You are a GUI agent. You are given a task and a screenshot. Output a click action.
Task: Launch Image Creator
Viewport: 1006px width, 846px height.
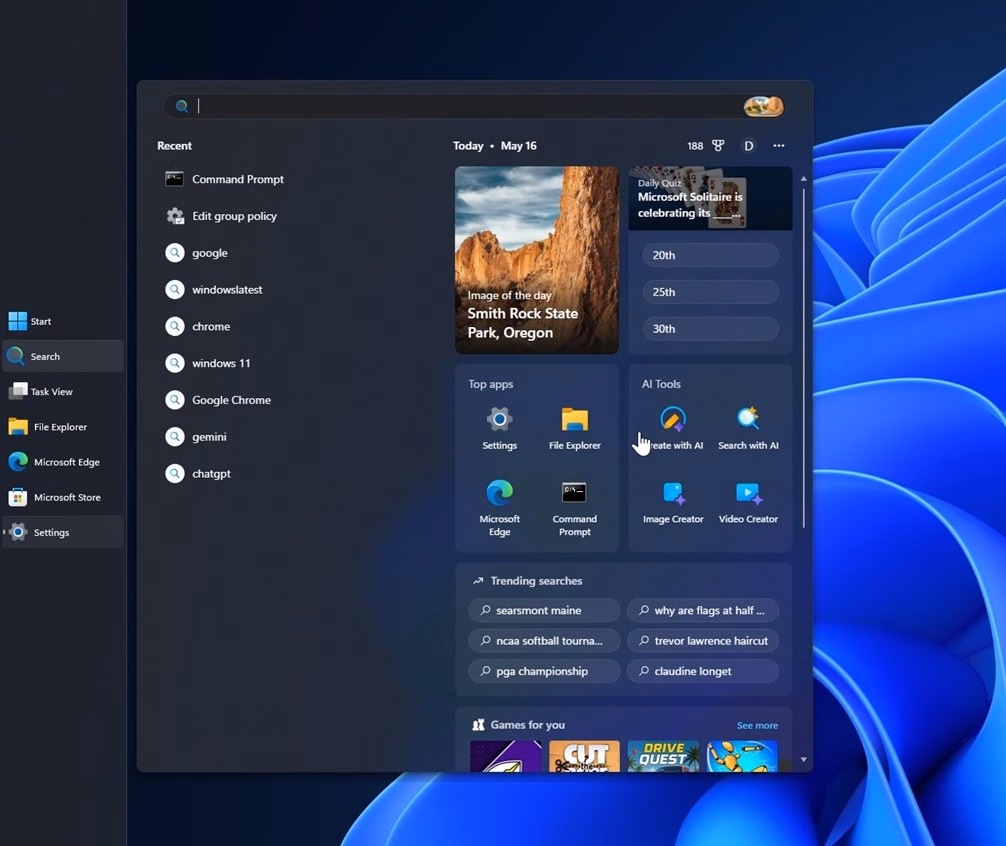[x=673, y=503]
